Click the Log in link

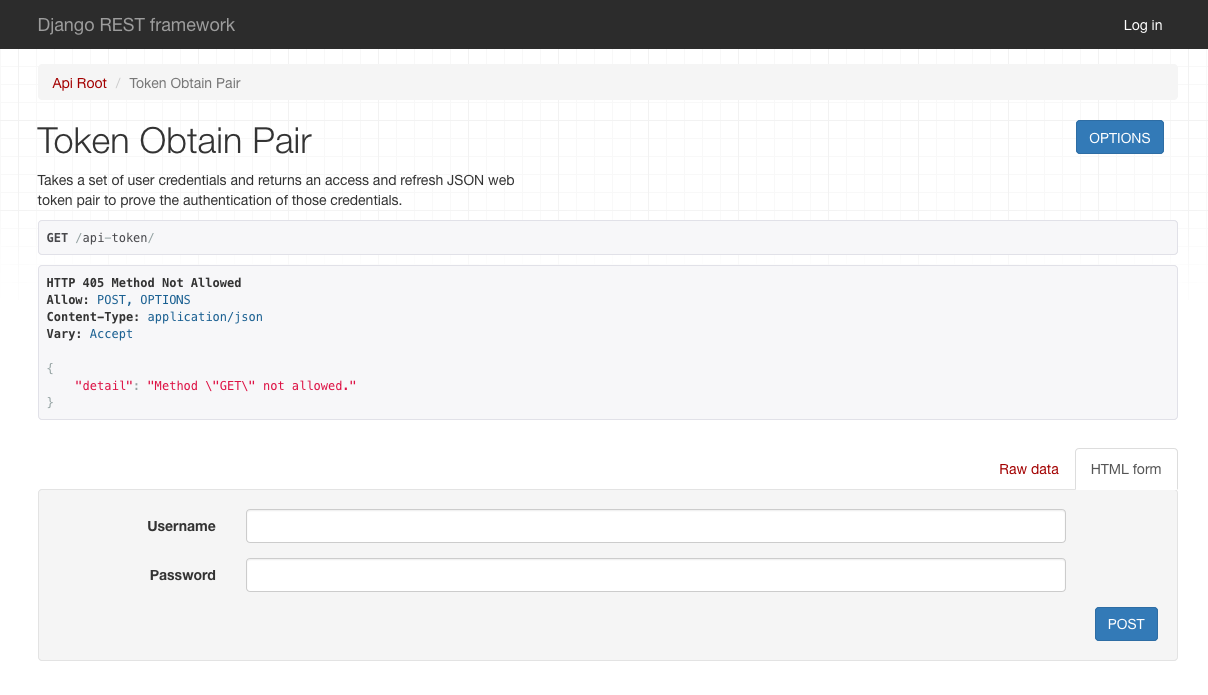coord(1142,25)
